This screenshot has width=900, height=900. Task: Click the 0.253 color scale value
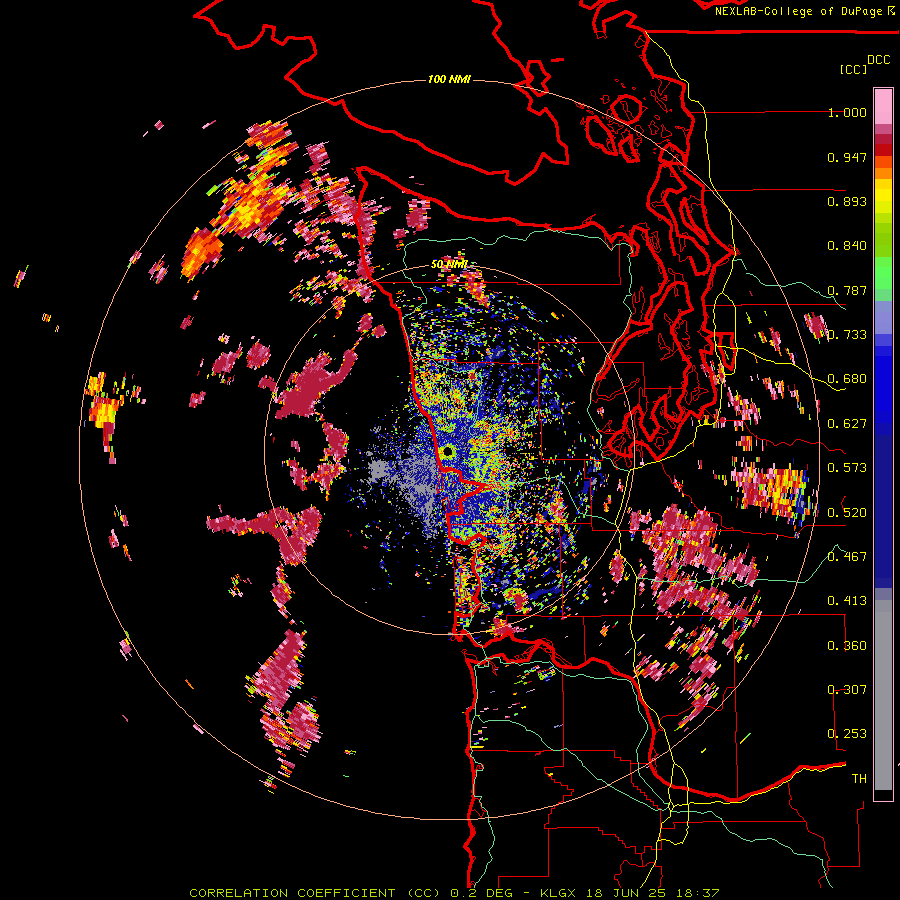pyautogui.click(x=847, y=734)
